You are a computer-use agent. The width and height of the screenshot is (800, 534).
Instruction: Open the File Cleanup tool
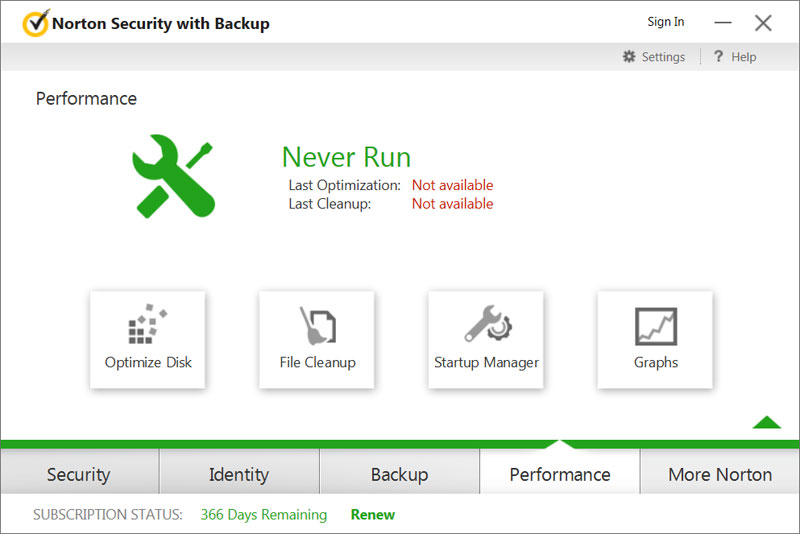pyautogui.click(x=317, y=340)
